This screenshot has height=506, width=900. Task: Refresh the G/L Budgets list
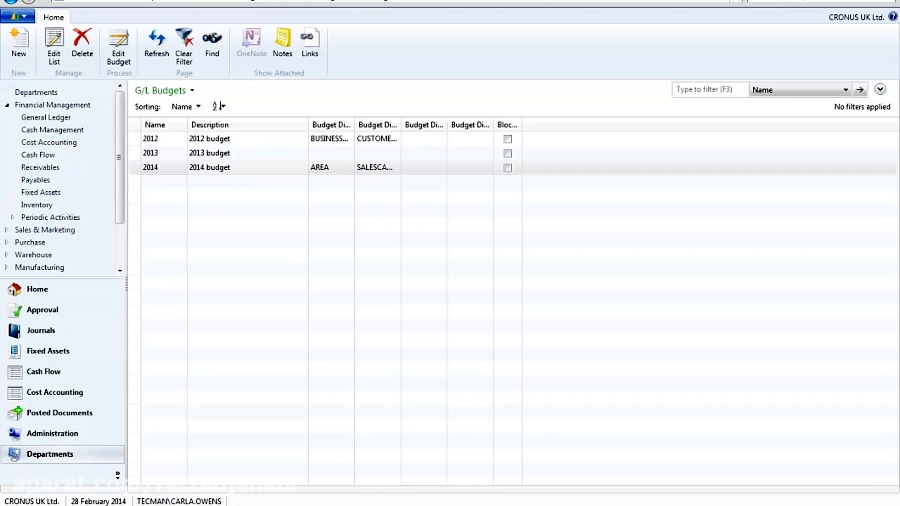157,43
